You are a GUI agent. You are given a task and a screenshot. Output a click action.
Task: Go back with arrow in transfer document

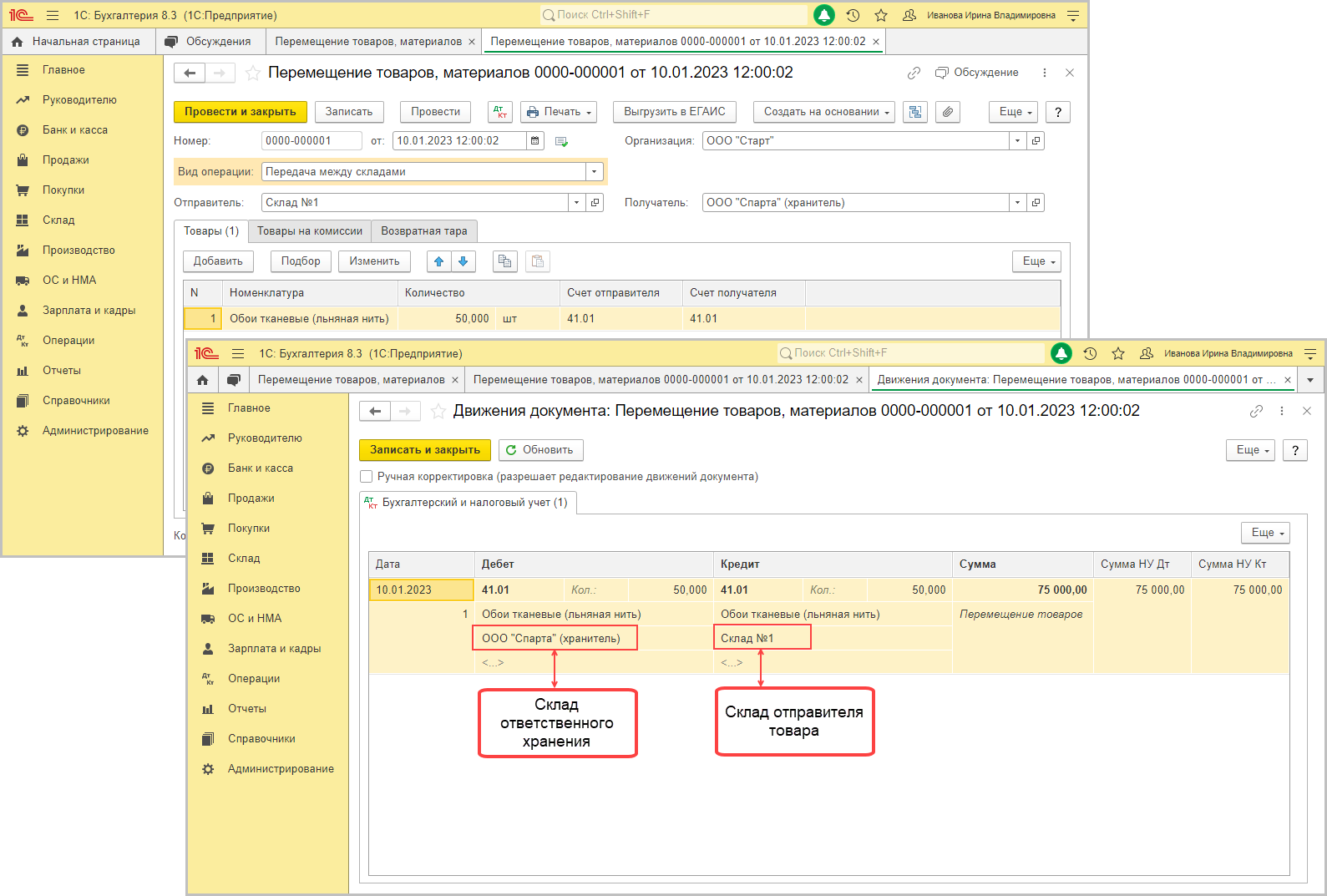tap(190, 73)
